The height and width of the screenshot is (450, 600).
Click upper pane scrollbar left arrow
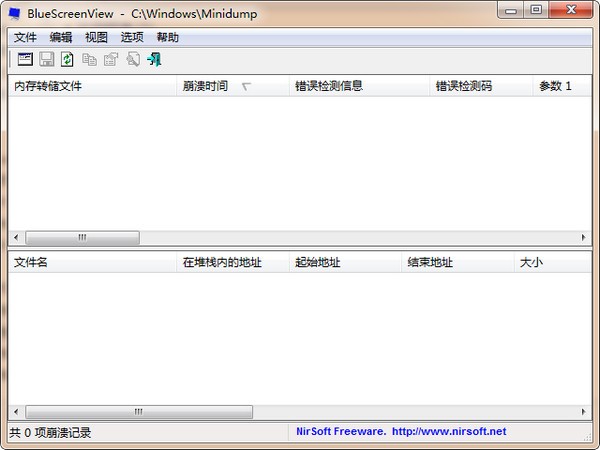coord(16,238)
